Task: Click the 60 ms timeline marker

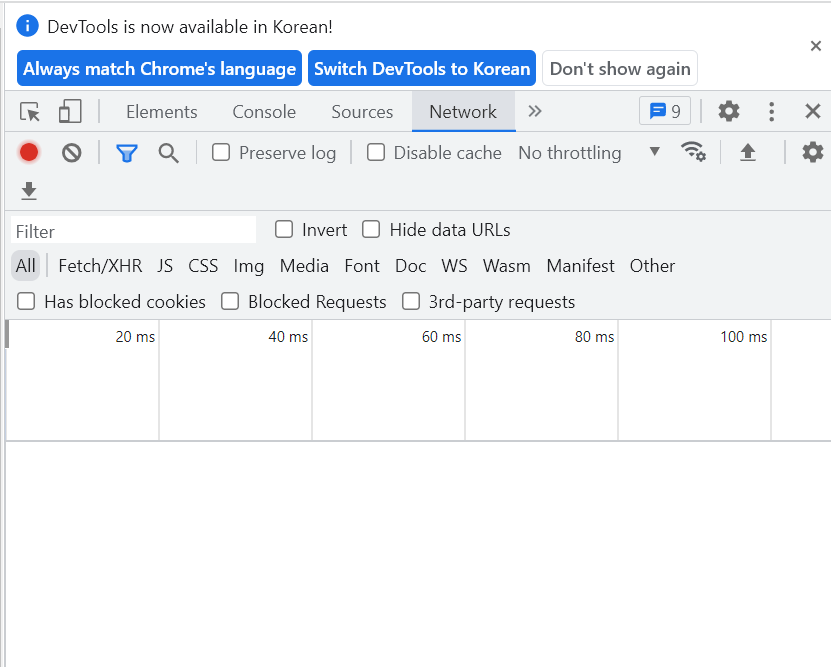Action: coord(441,336)
